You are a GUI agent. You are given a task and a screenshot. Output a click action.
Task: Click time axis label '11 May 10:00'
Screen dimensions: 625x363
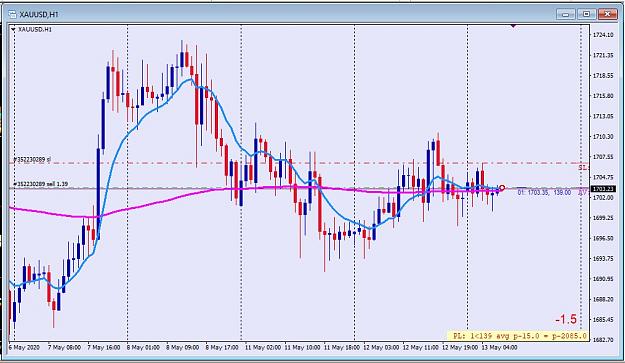[x=302, y=347]
